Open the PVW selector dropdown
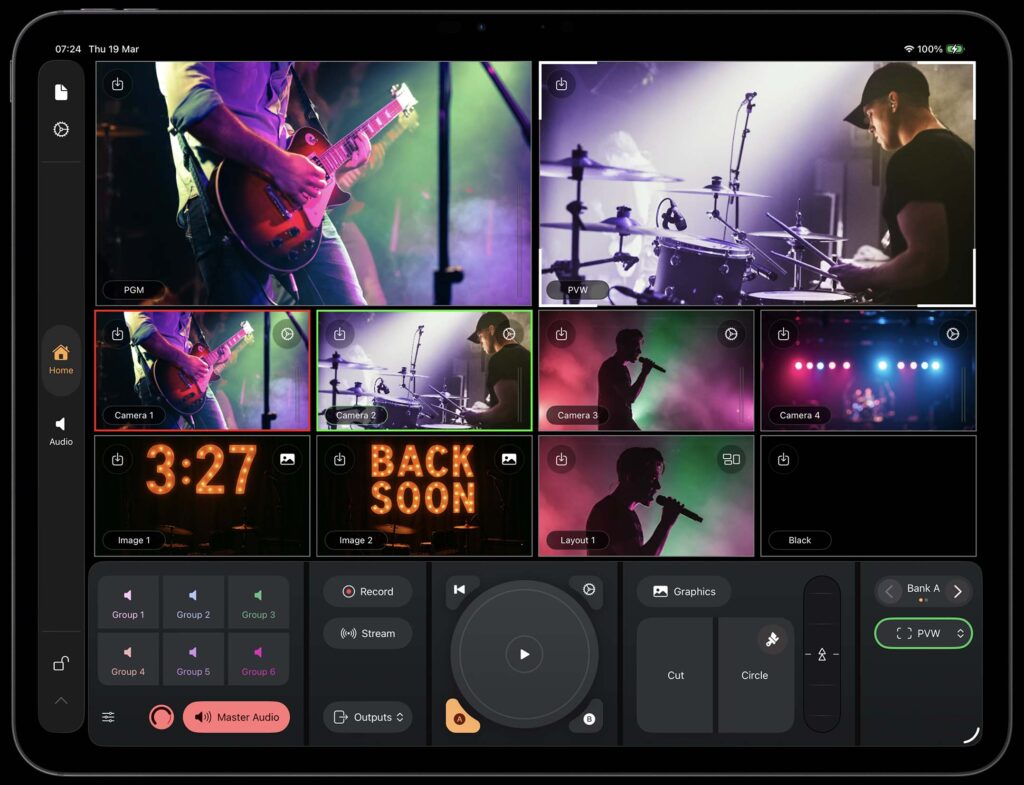Viewport: 1024px width, 785px height. 922,633
